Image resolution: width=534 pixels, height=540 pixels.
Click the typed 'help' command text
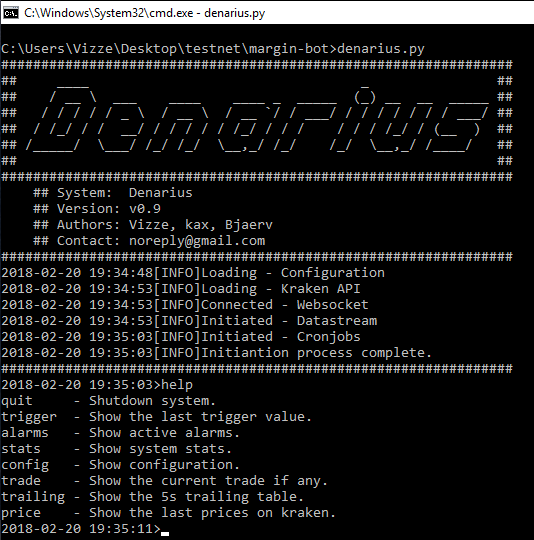pos(177,385)
